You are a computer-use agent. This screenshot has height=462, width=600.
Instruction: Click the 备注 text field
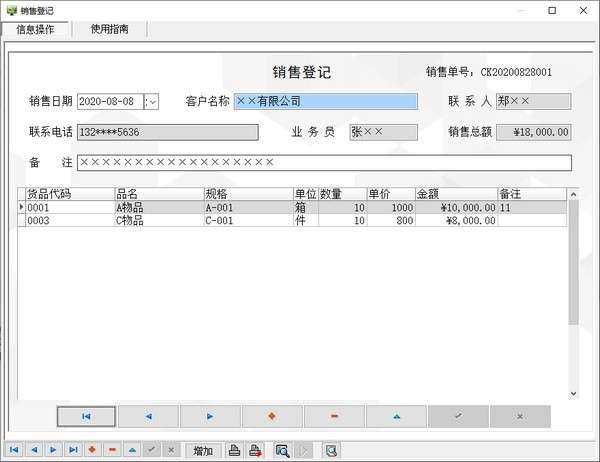coord(324,163)
